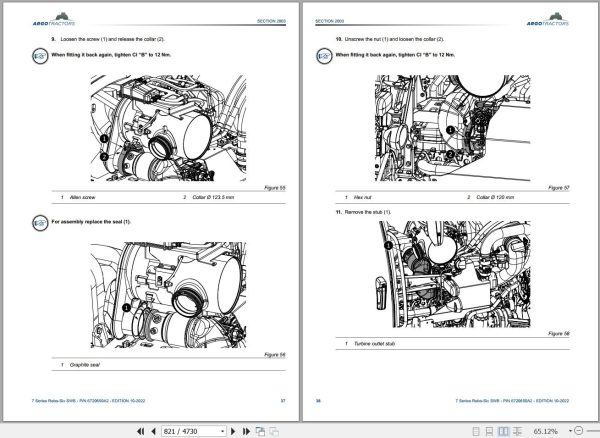This screenshot has height=438, width=600.
Task: Go to the previous view
Action: click(x=260, y=431)
